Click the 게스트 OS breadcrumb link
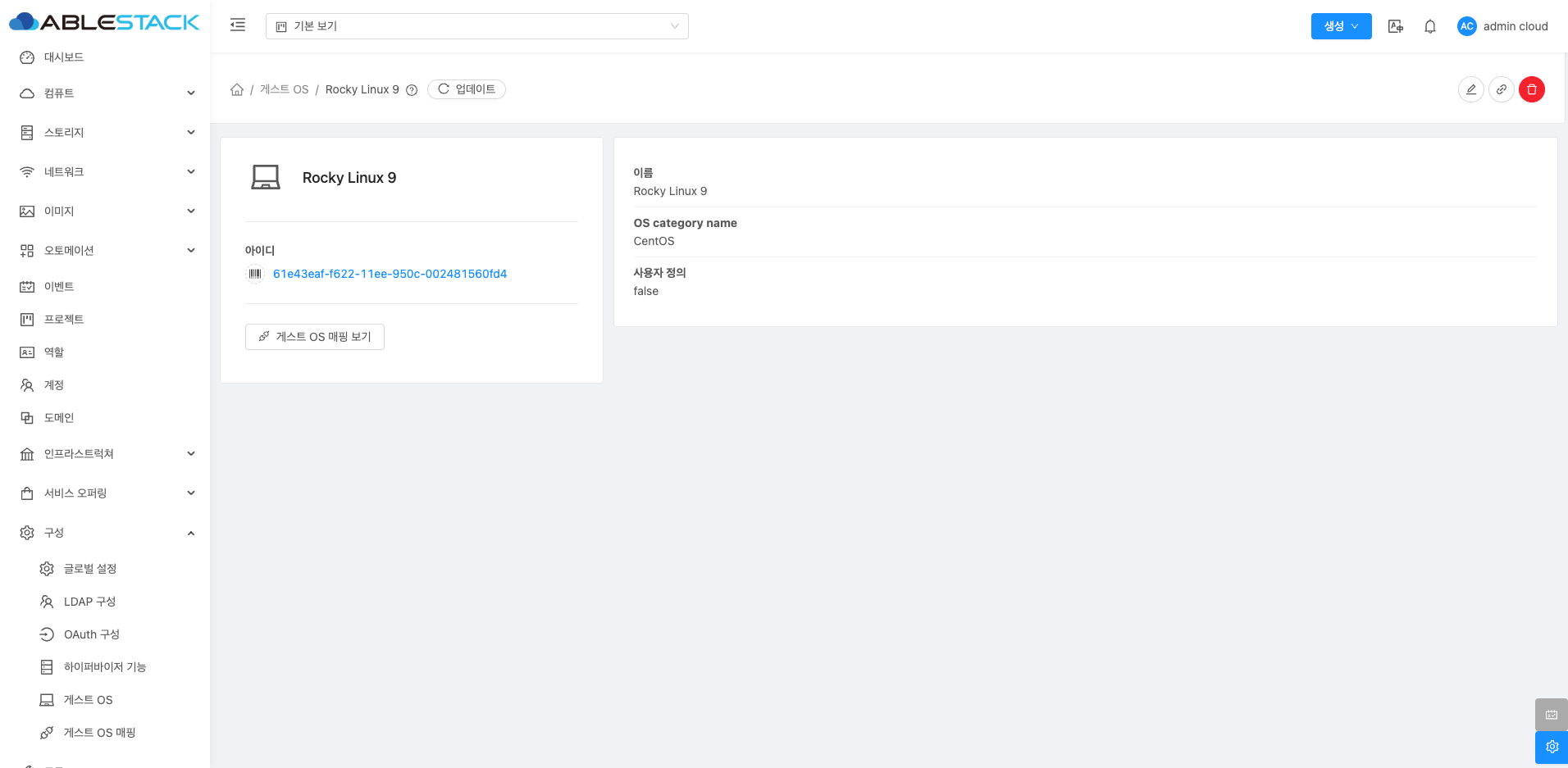The image size is (1568, 768). click(285, 89)
